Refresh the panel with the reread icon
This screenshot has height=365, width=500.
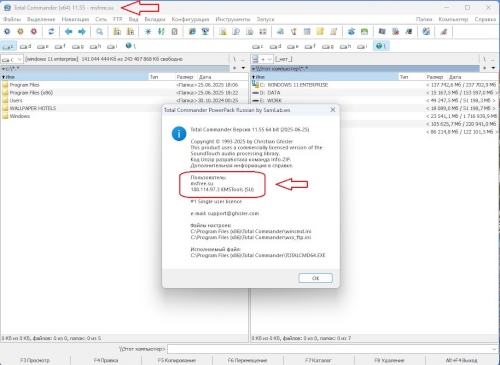(x=51, y=32)
